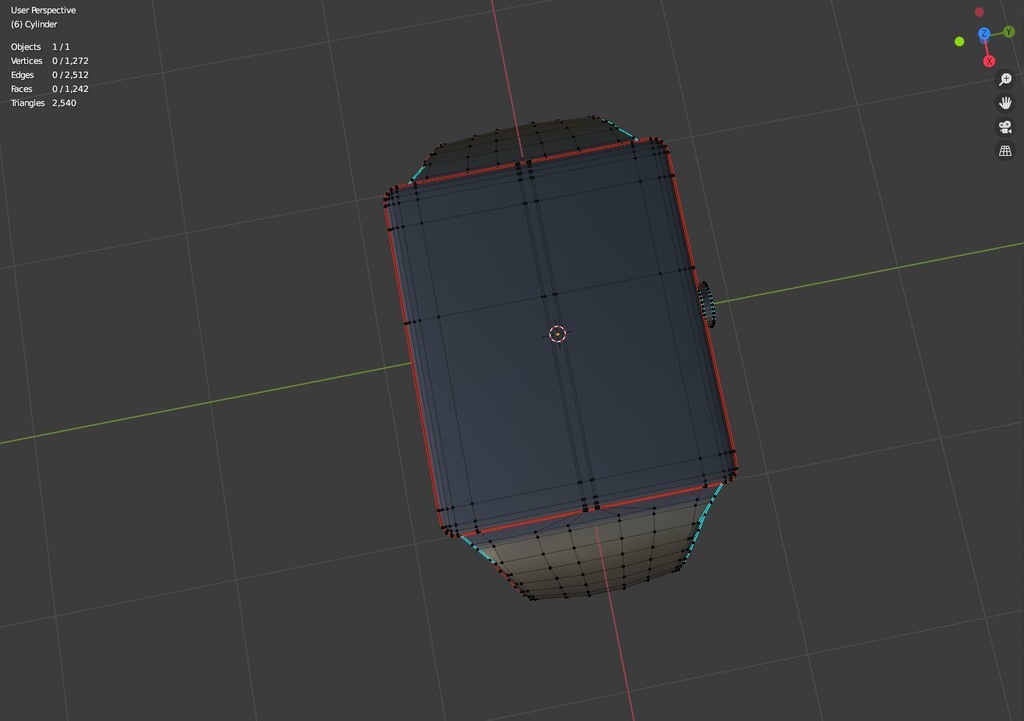Click the small red negative-axis dot above gizmo
The height and width of the screenshot is (721, 1024).
pos(978,11)
